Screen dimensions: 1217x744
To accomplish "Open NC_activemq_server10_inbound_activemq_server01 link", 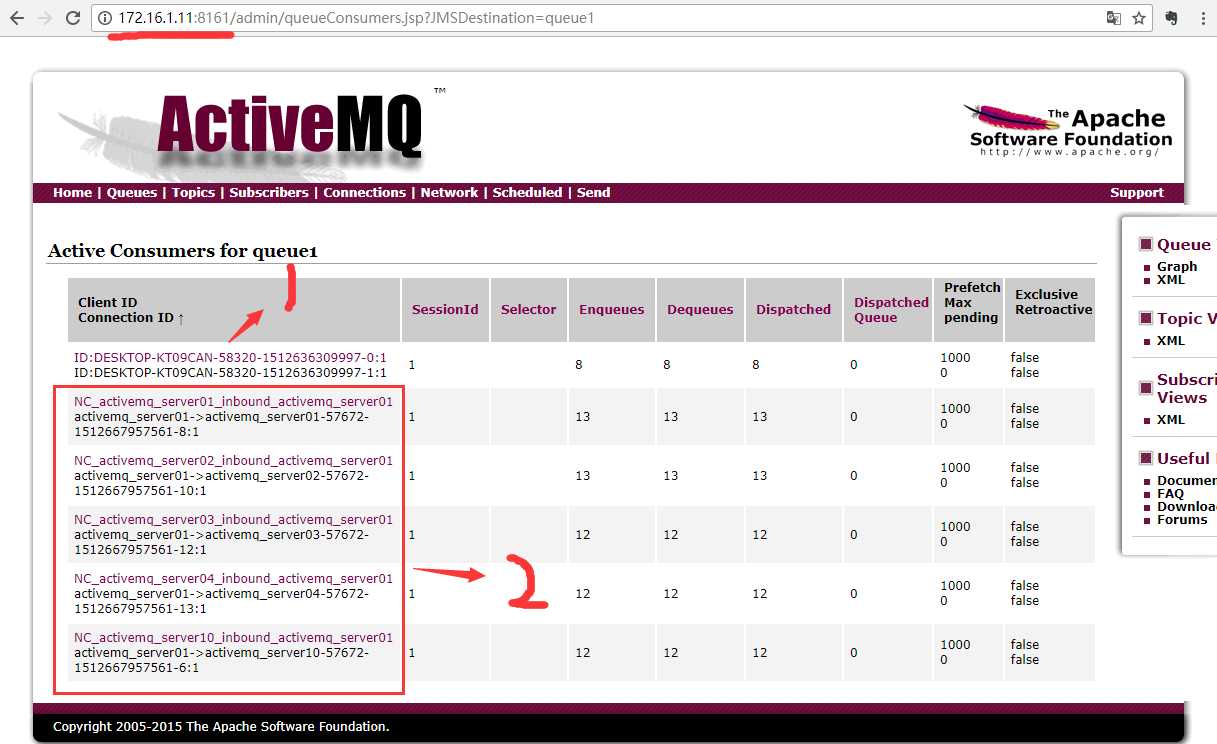I will click(233, 638).
